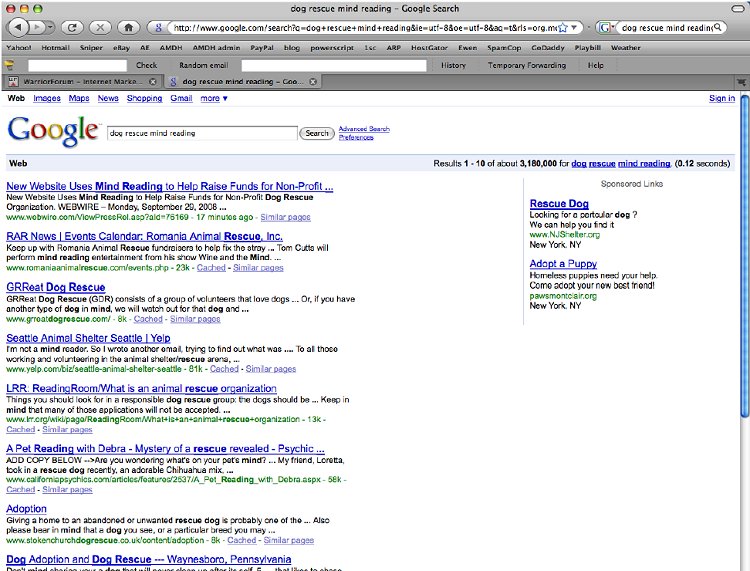Open the Yahoo! bookmark
The image size is (750, 571).
pos(19,47)
